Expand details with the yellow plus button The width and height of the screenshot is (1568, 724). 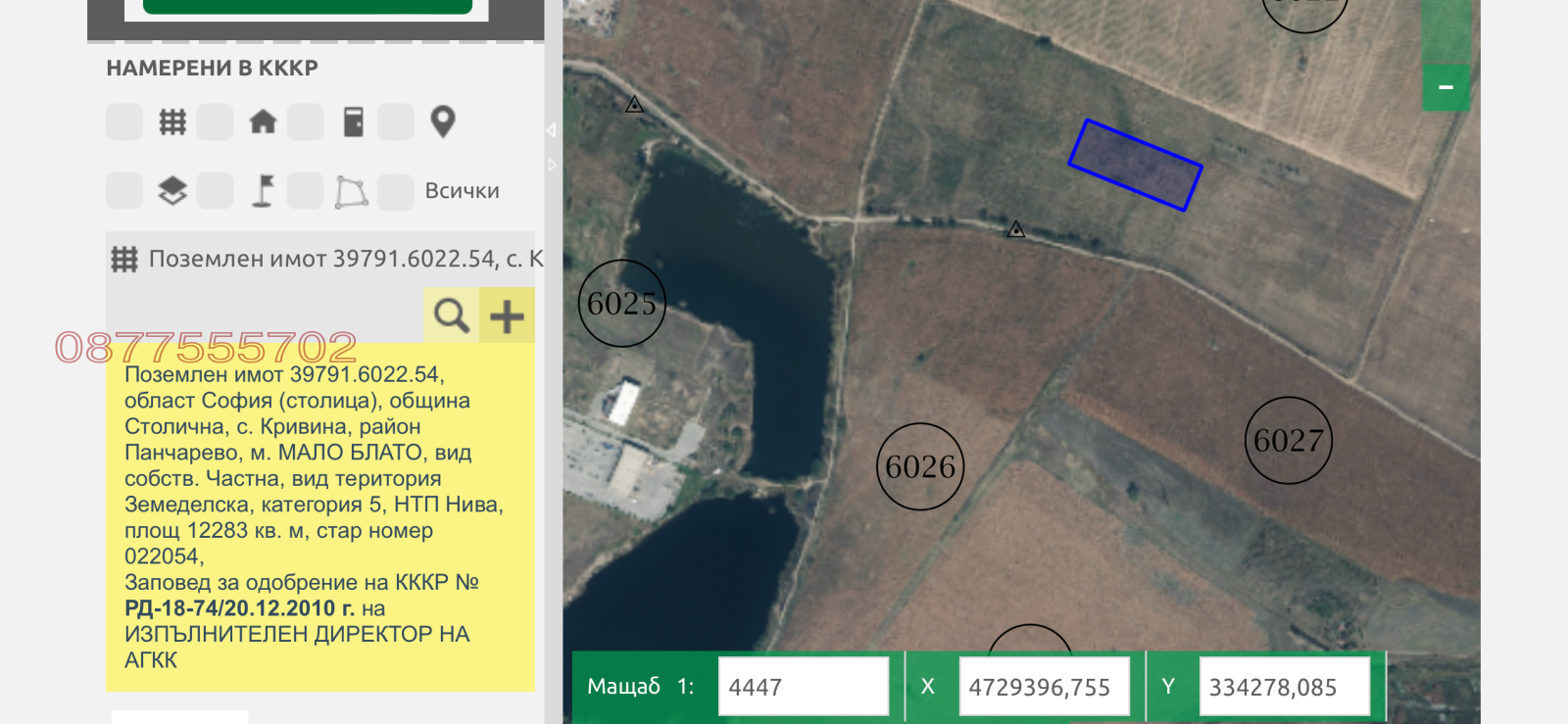(507, 315)
